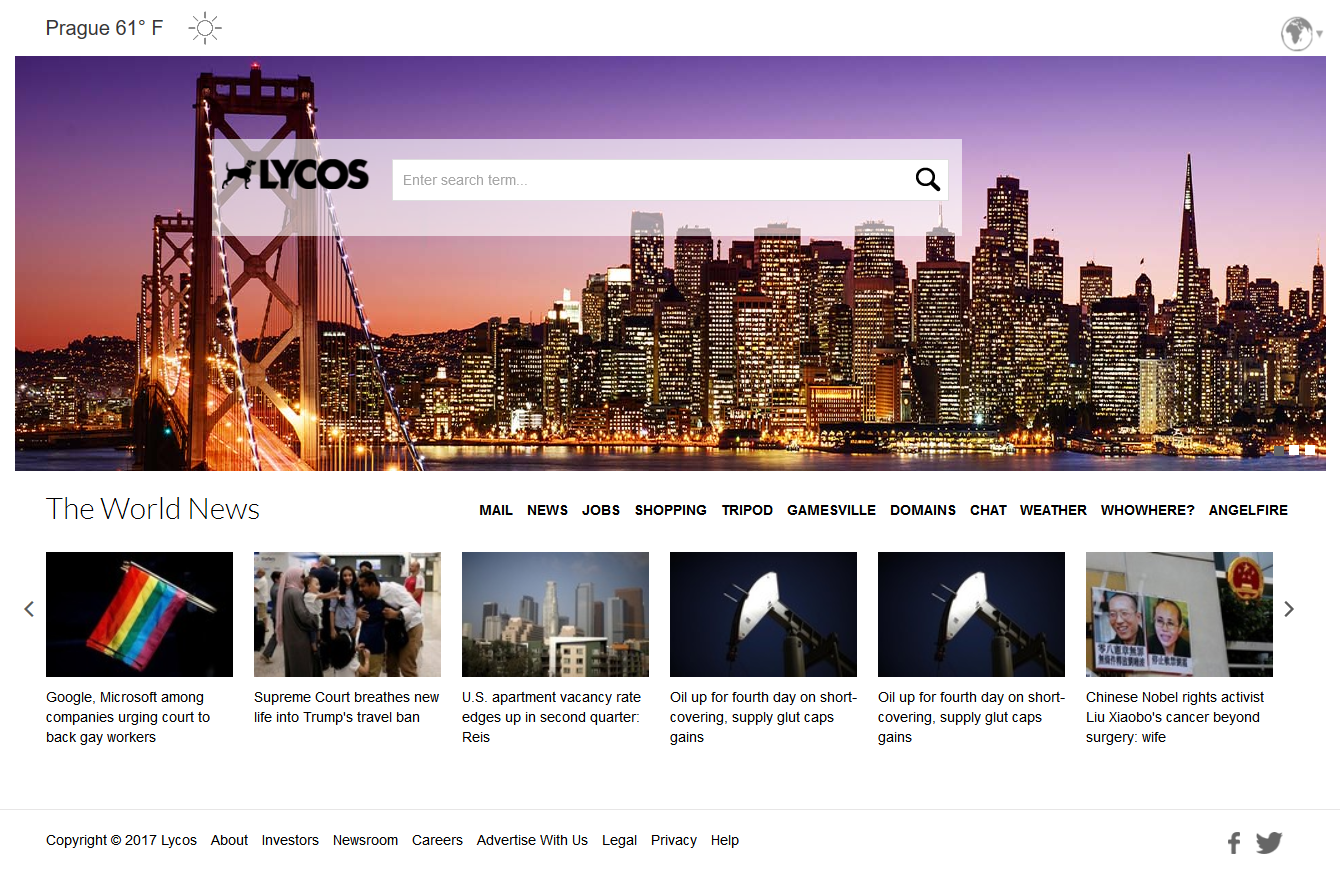Read Google, Microsoft gay workers headline
The width and height of the screenshot is (1340, 890).
128,717
